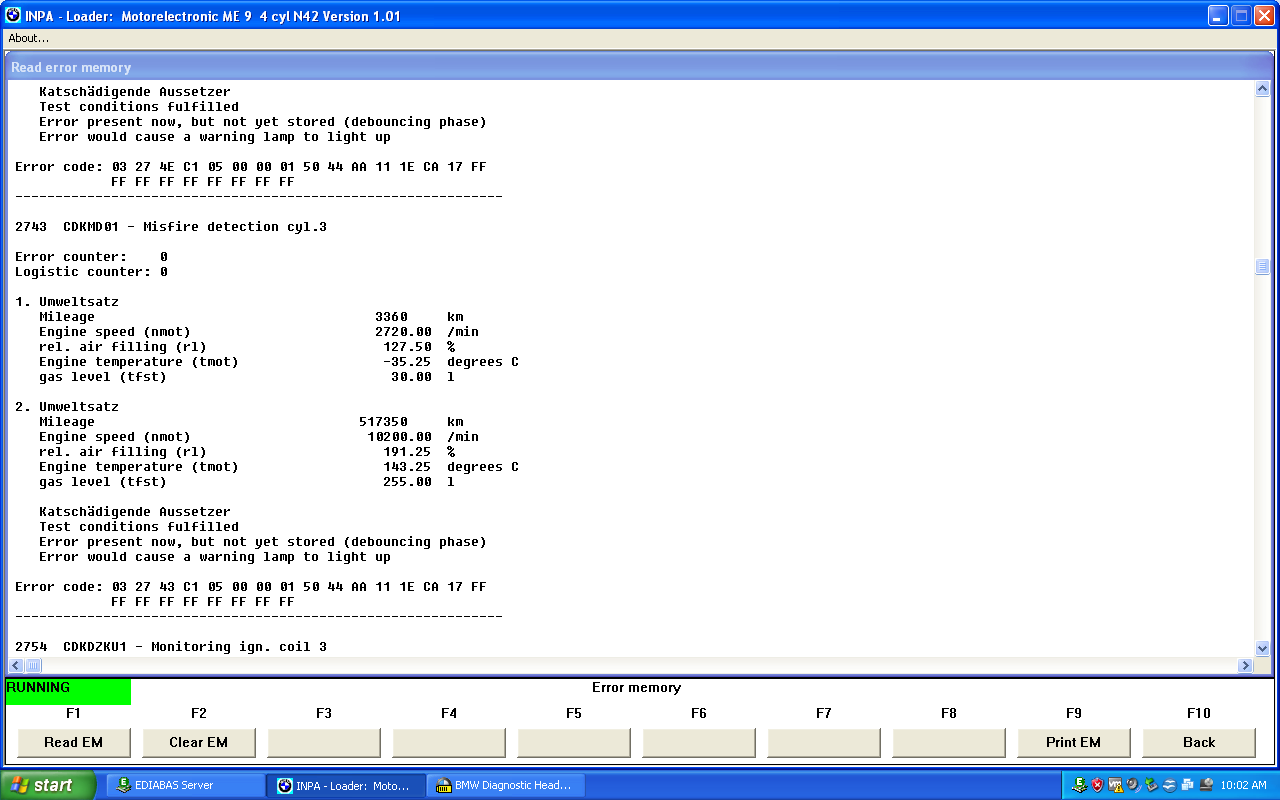Click the vertical scrollbar thumb
Viewport: 1280px width, 800px height.
1262,266
